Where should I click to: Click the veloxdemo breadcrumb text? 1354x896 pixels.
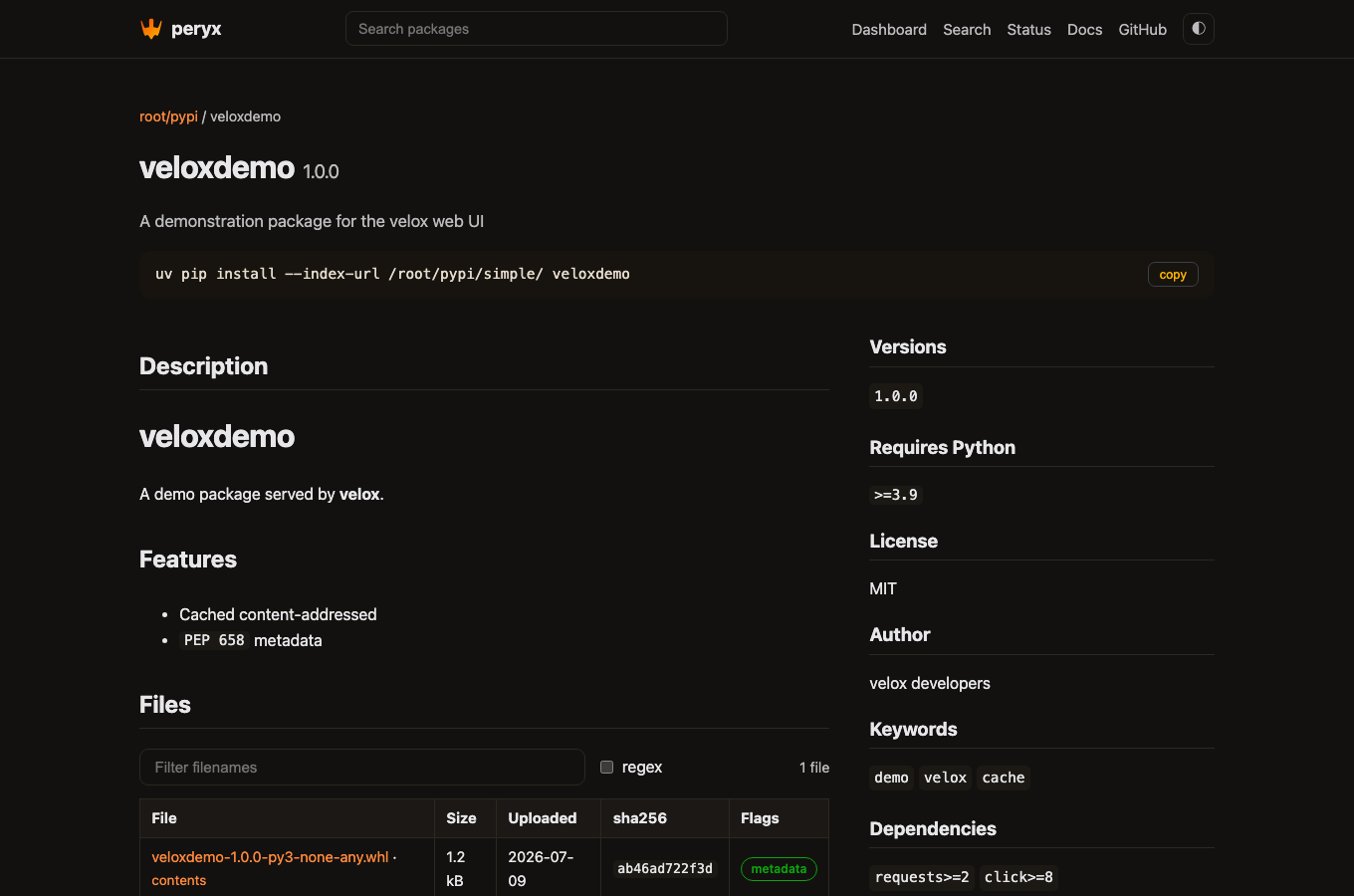click(x=245, y=116)
